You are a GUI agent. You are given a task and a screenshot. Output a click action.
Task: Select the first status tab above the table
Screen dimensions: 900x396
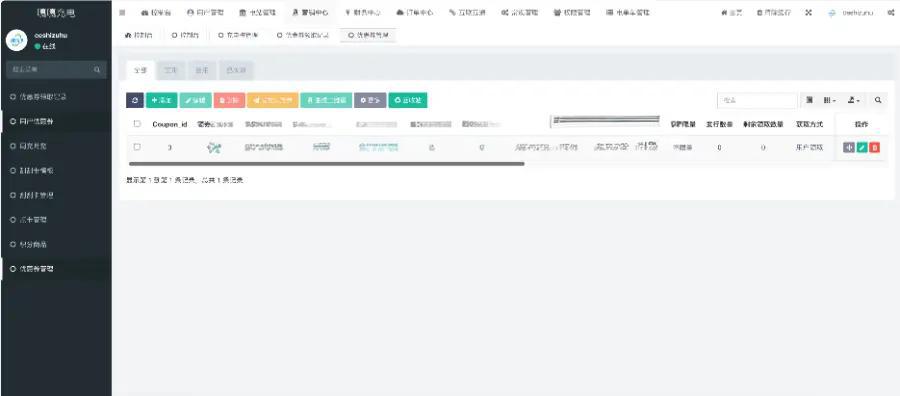click(141, 71)
